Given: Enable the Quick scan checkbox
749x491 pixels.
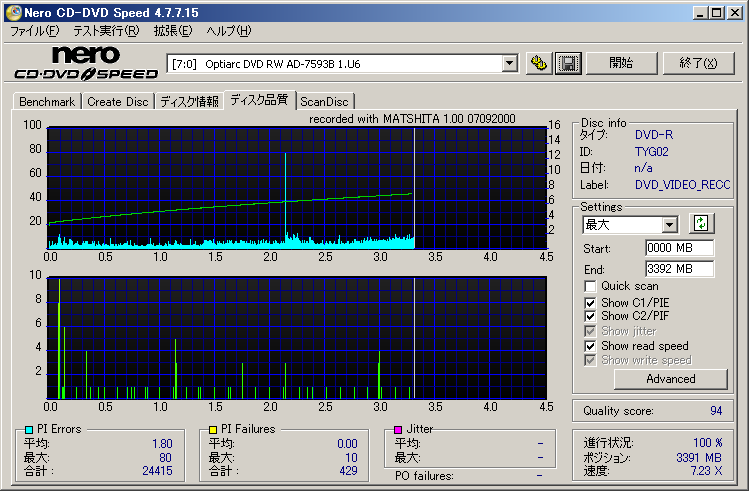Looking at the screenshot, I should click(590, 287).
